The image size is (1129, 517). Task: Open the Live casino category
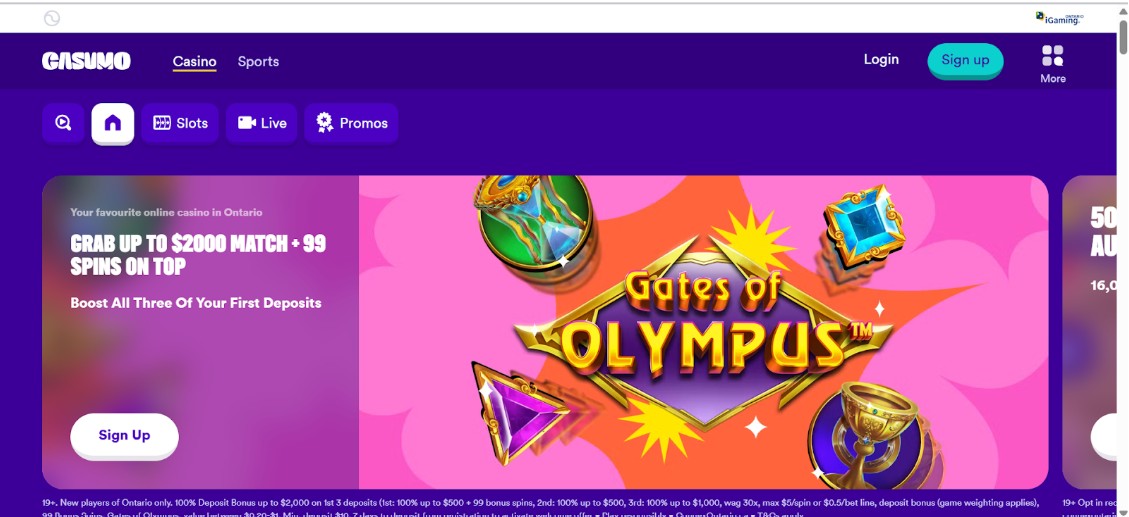262,123
